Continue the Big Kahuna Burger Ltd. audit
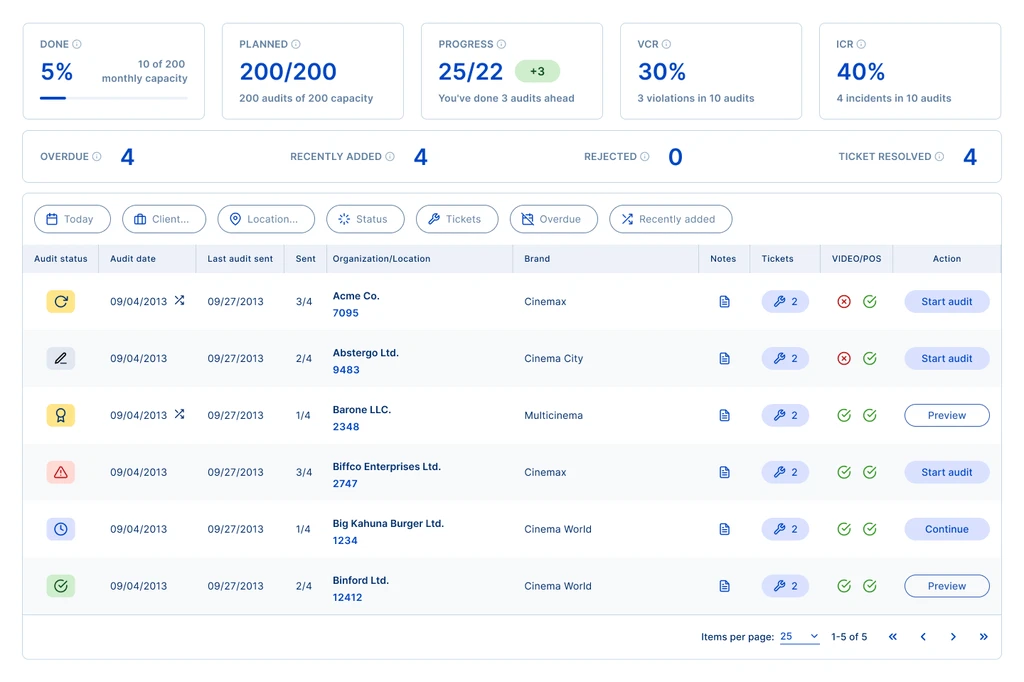The height and width of the screenshot is (682, 1024). 947,528
